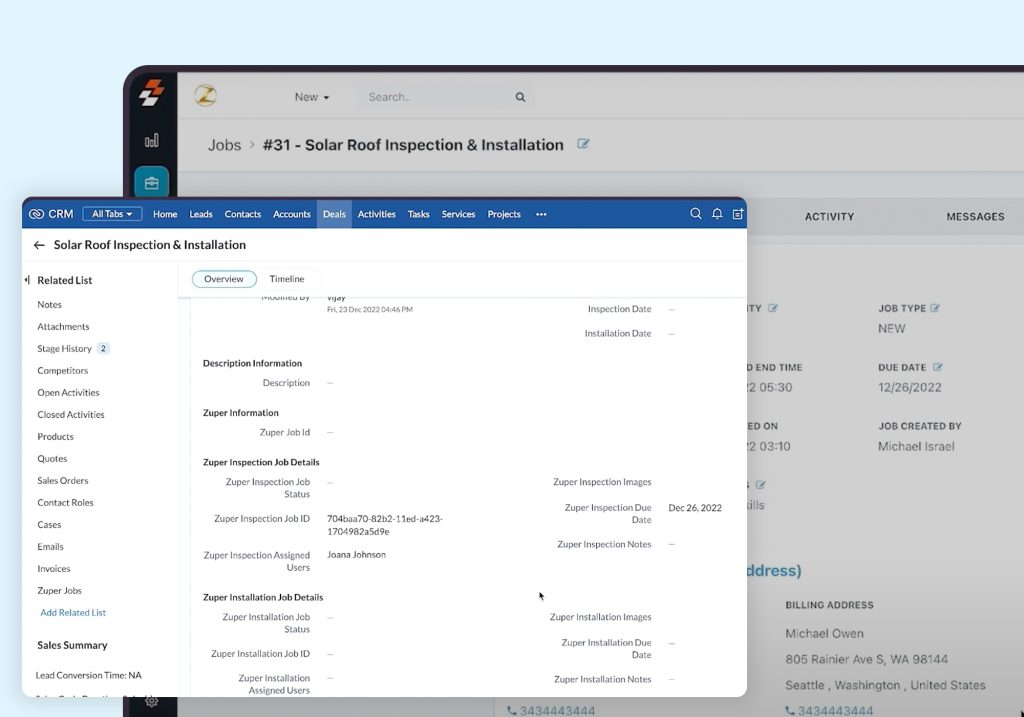Click the CRM logo icon
The width and height of the screenshot is (1024, 717).
click(x=37, y=214)
